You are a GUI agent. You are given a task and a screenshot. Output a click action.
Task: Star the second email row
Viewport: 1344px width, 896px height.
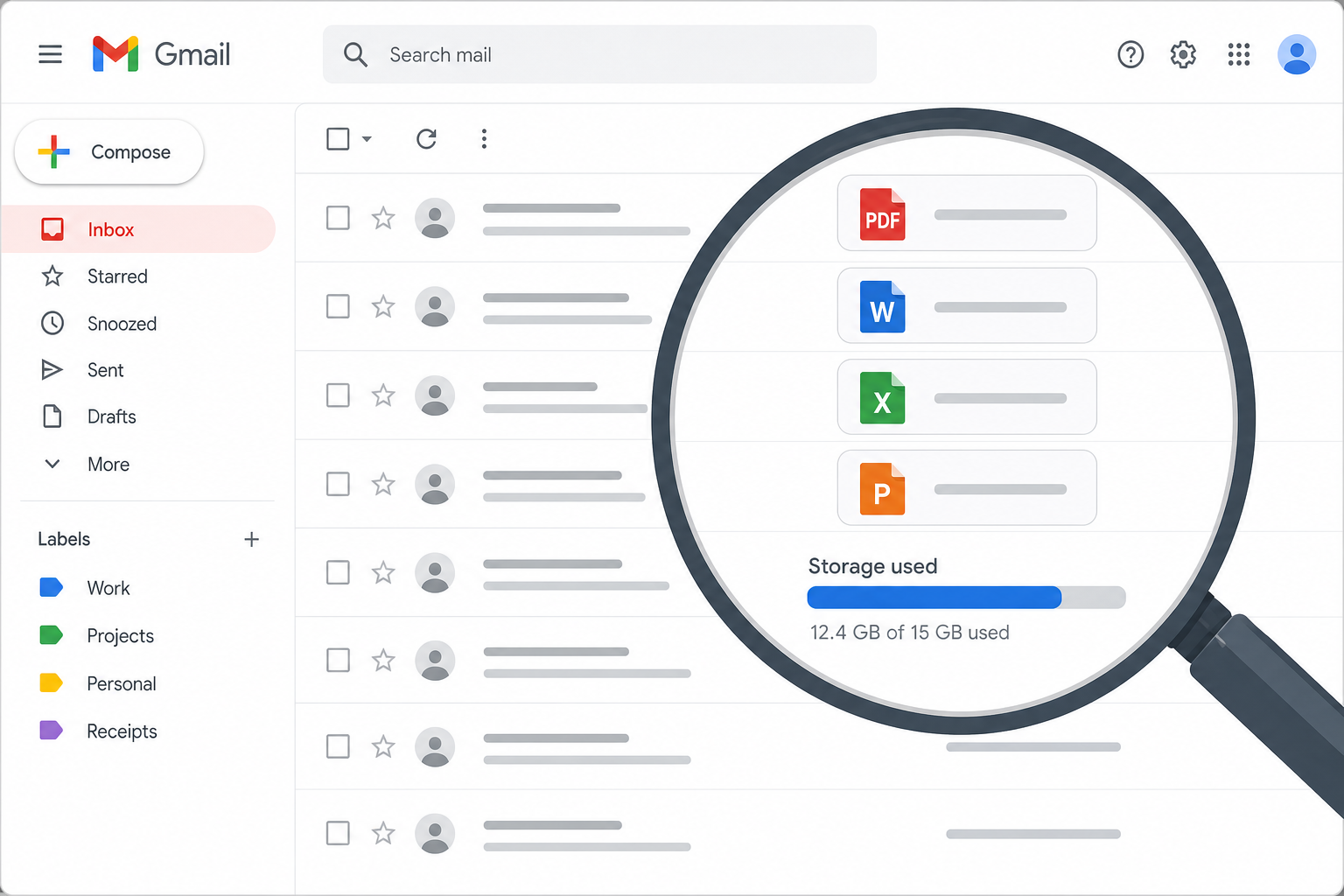click(x=383, y=306)
